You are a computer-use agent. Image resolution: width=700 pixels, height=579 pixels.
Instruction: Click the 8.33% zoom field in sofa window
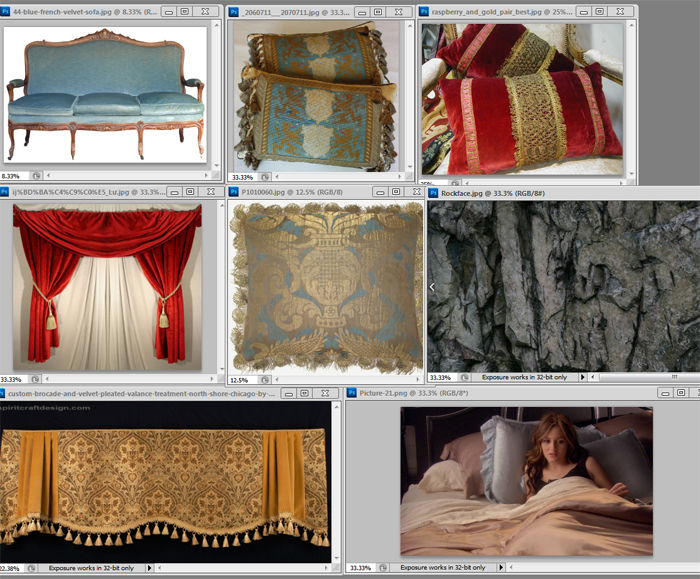click(x=15, y=176)
